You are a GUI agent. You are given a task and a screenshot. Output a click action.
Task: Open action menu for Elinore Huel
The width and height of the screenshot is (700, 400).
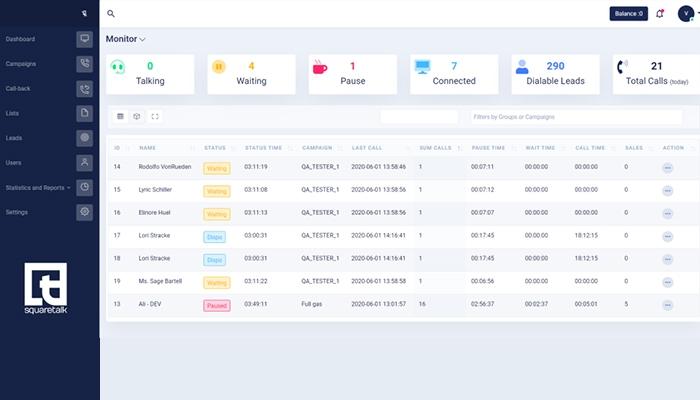coord(667,213)
